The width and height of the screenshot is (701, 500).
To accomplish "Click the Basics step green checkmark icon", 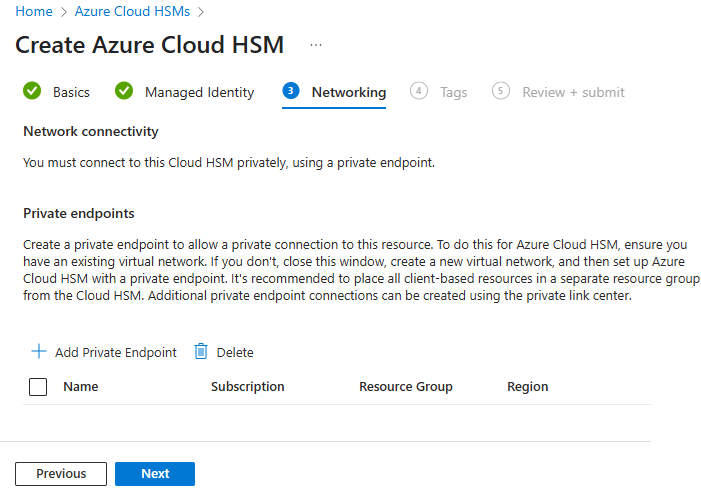I will 32,92.
